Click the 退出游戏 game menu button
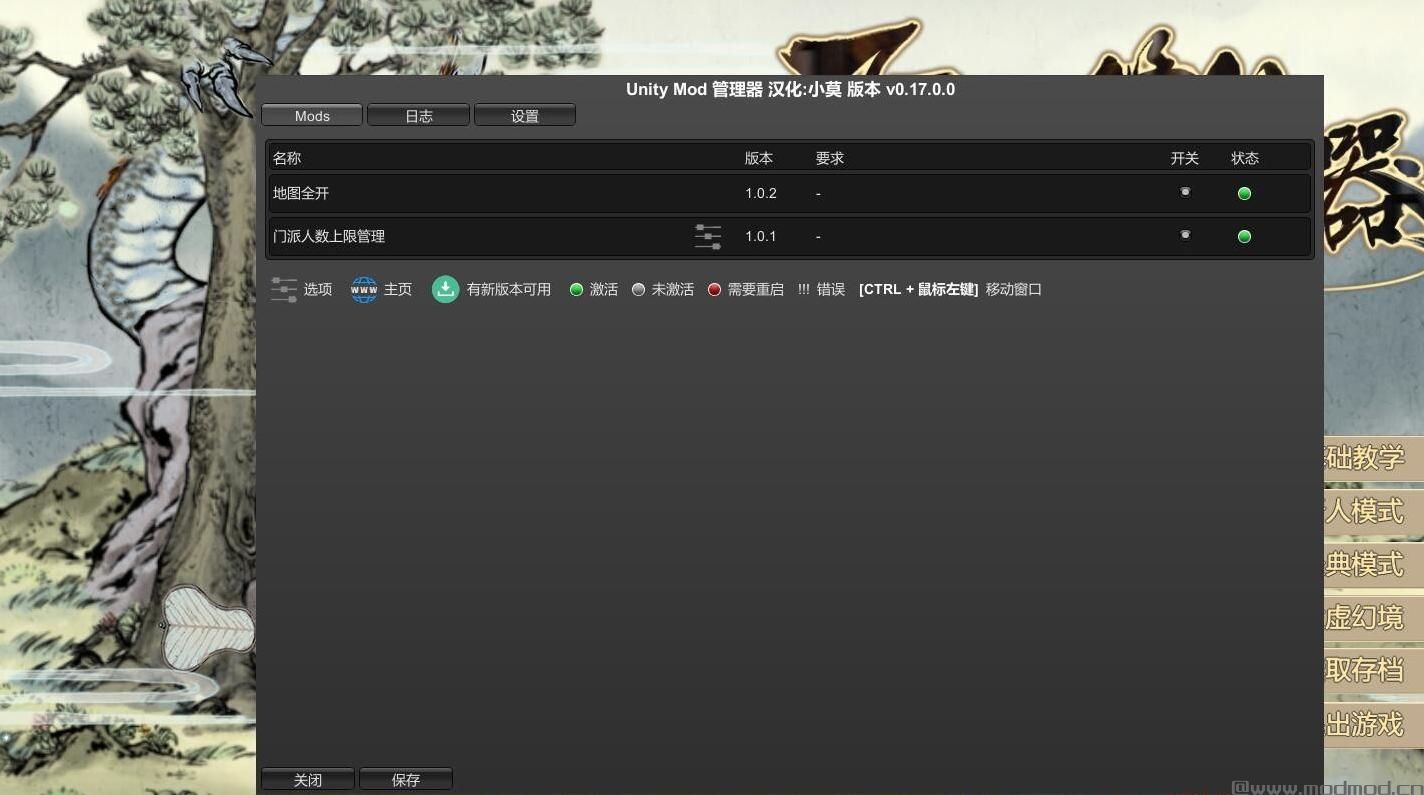This screenshot has height=795, width=1424. pyautogui.click(x=1373, y=723)
